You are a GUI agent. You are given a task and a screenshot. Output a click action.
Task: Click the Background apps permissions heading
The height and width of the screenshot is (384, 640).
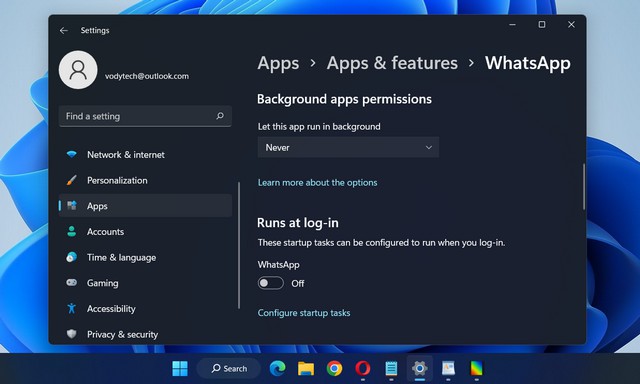(x=344, y=99)
